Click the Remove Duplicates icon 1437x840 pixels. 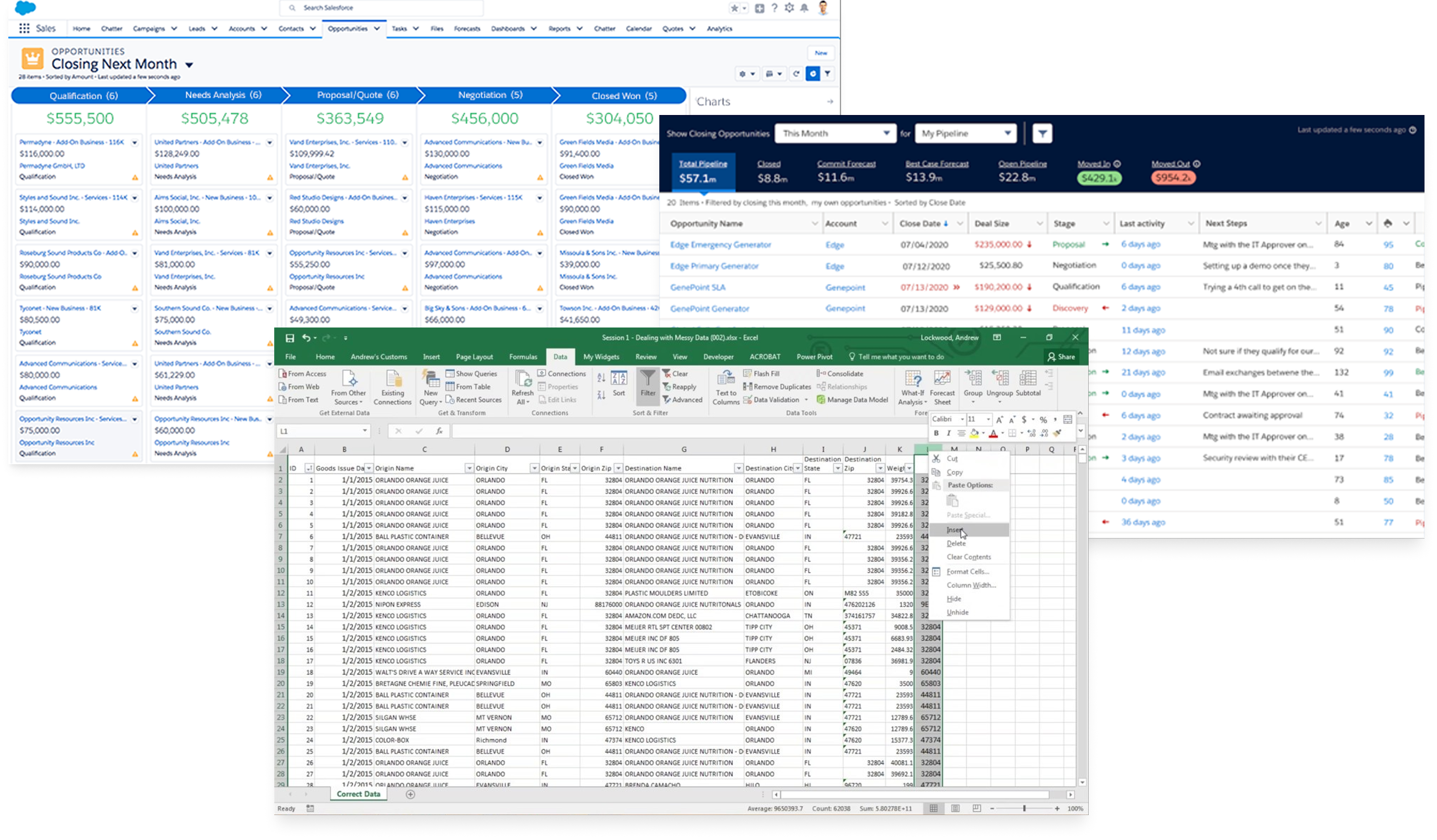pyautogui.click(x=748, y=387)
